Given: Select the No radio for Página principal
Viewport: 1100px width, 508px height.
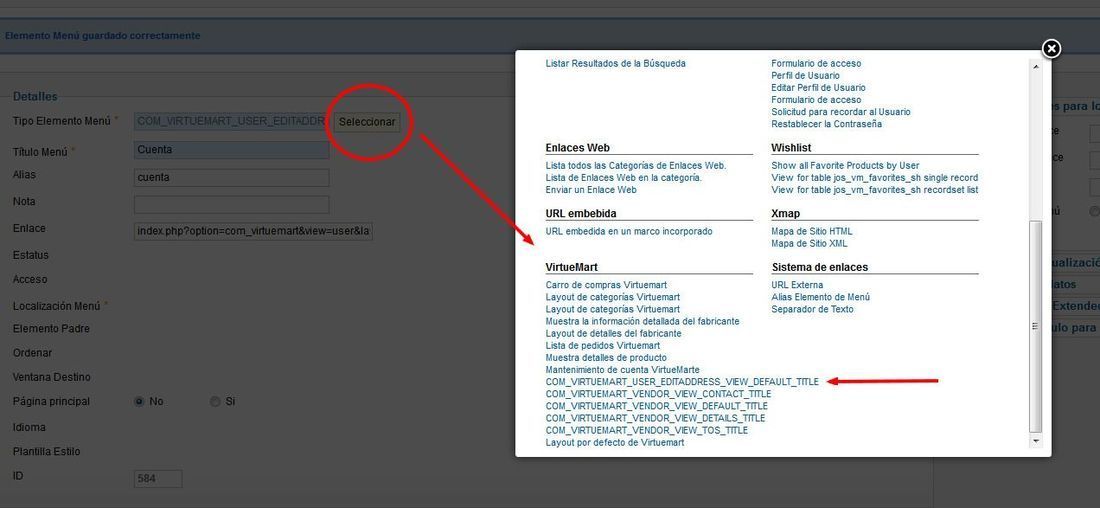Looking at the screenshot, I should pos(139,402).
